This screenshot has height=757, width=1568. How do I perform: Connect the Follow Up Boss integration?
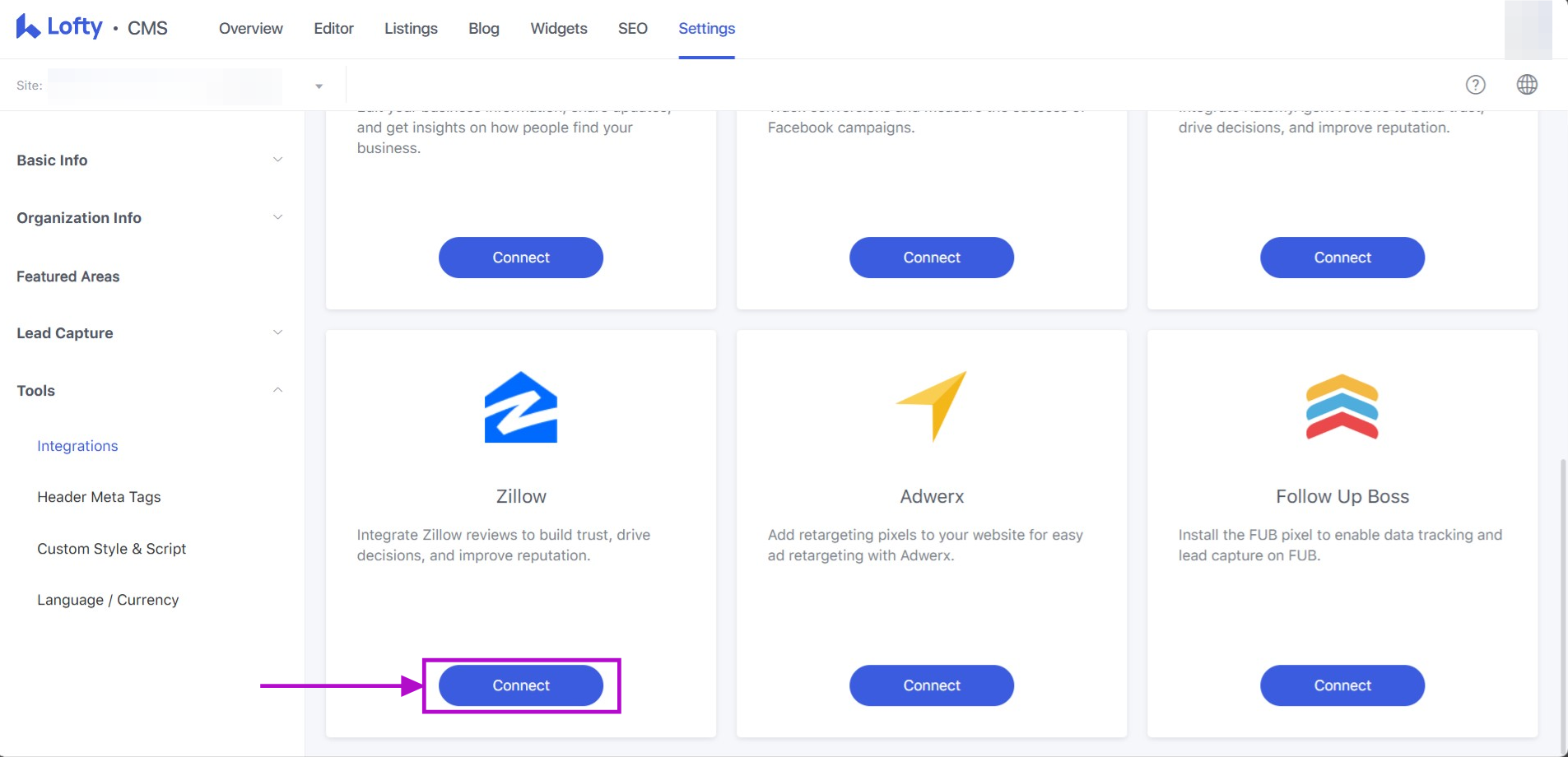pyautogui.click(x=1342, y=685)
